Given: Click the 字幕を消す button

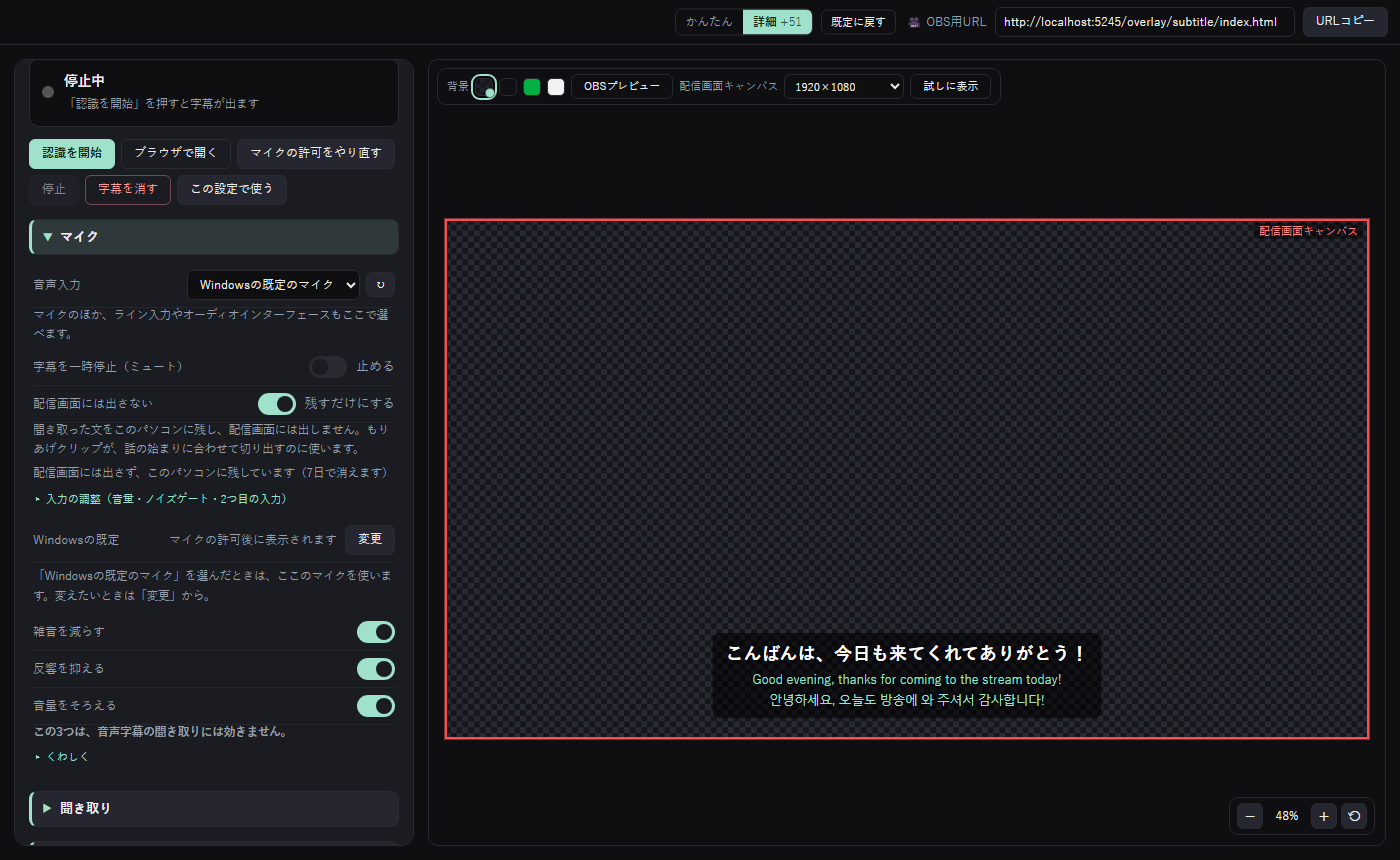Looking at the screenshot, I should (x=128, y=189).
